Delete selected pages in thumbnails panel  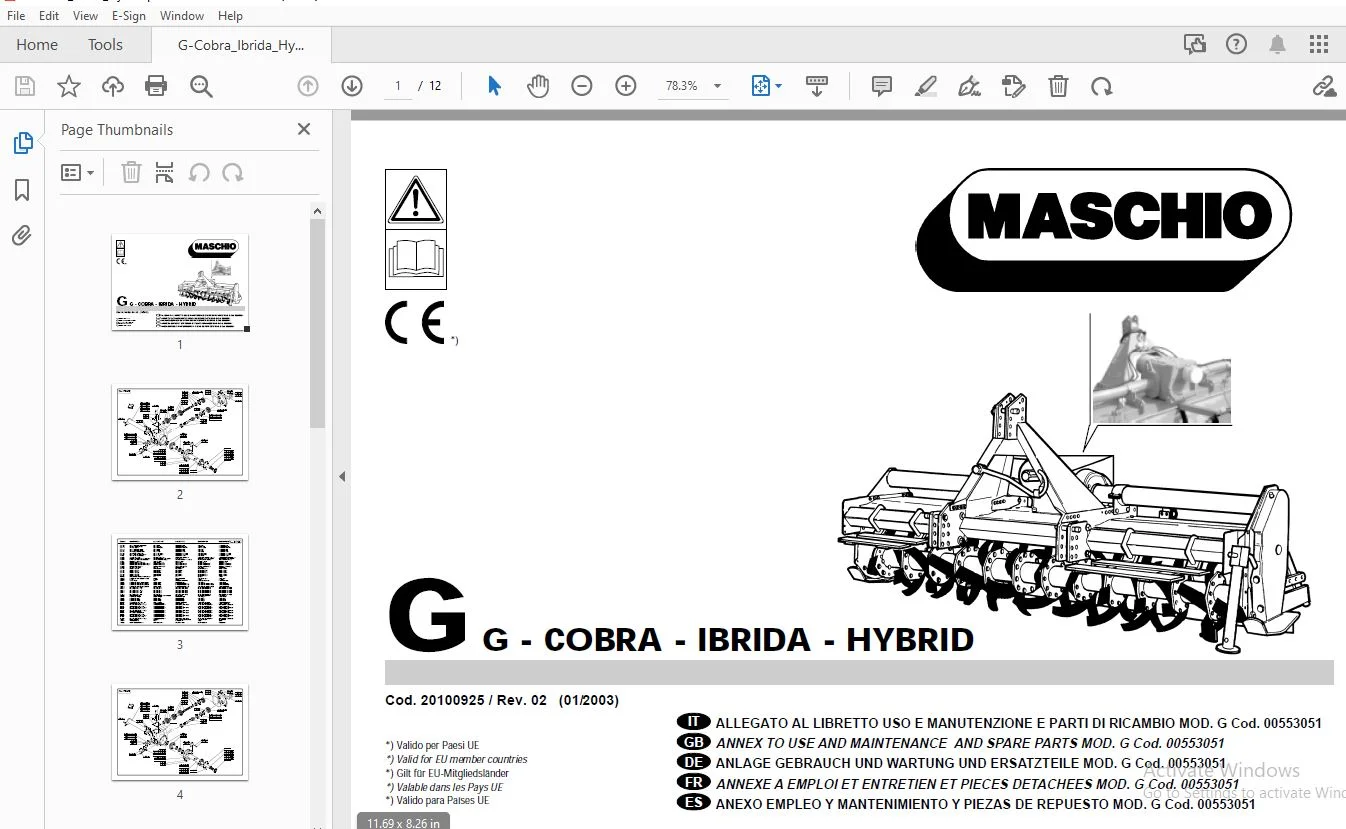point(131,173)
